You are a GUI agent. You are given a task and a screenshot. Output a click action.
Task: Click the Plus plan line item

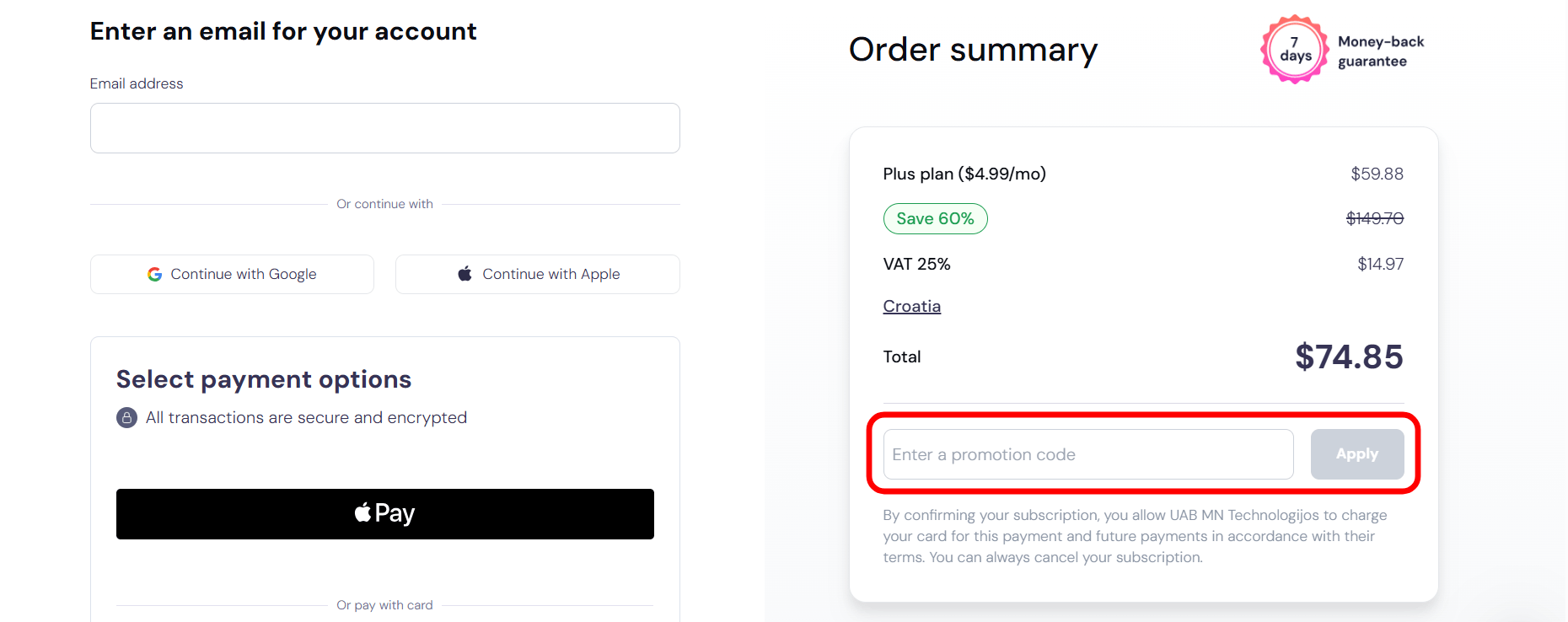(964, 174)
